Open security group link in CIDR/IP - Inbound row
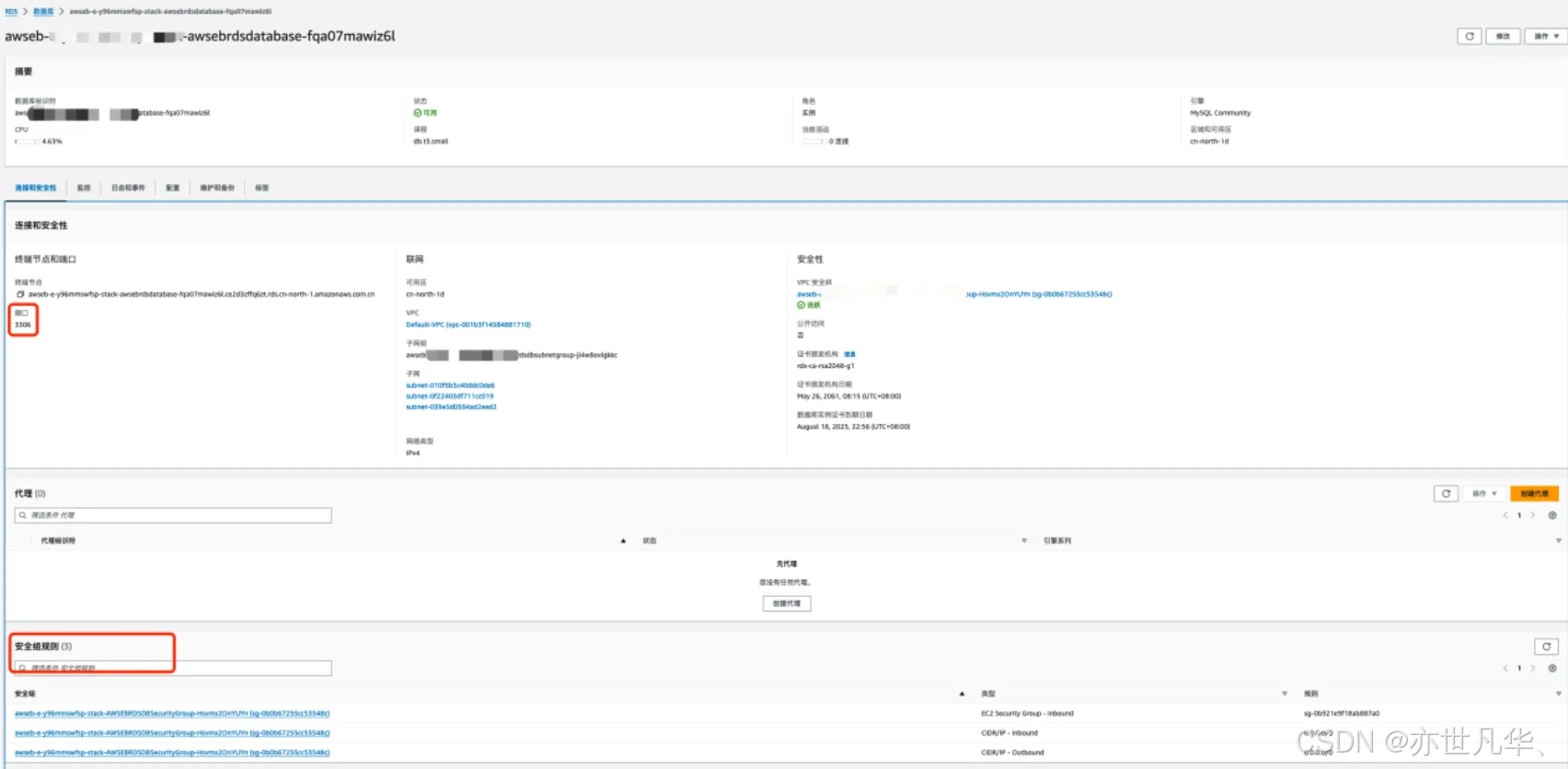The height and width of the screenshot is (769, 1568). pos(172,733)
